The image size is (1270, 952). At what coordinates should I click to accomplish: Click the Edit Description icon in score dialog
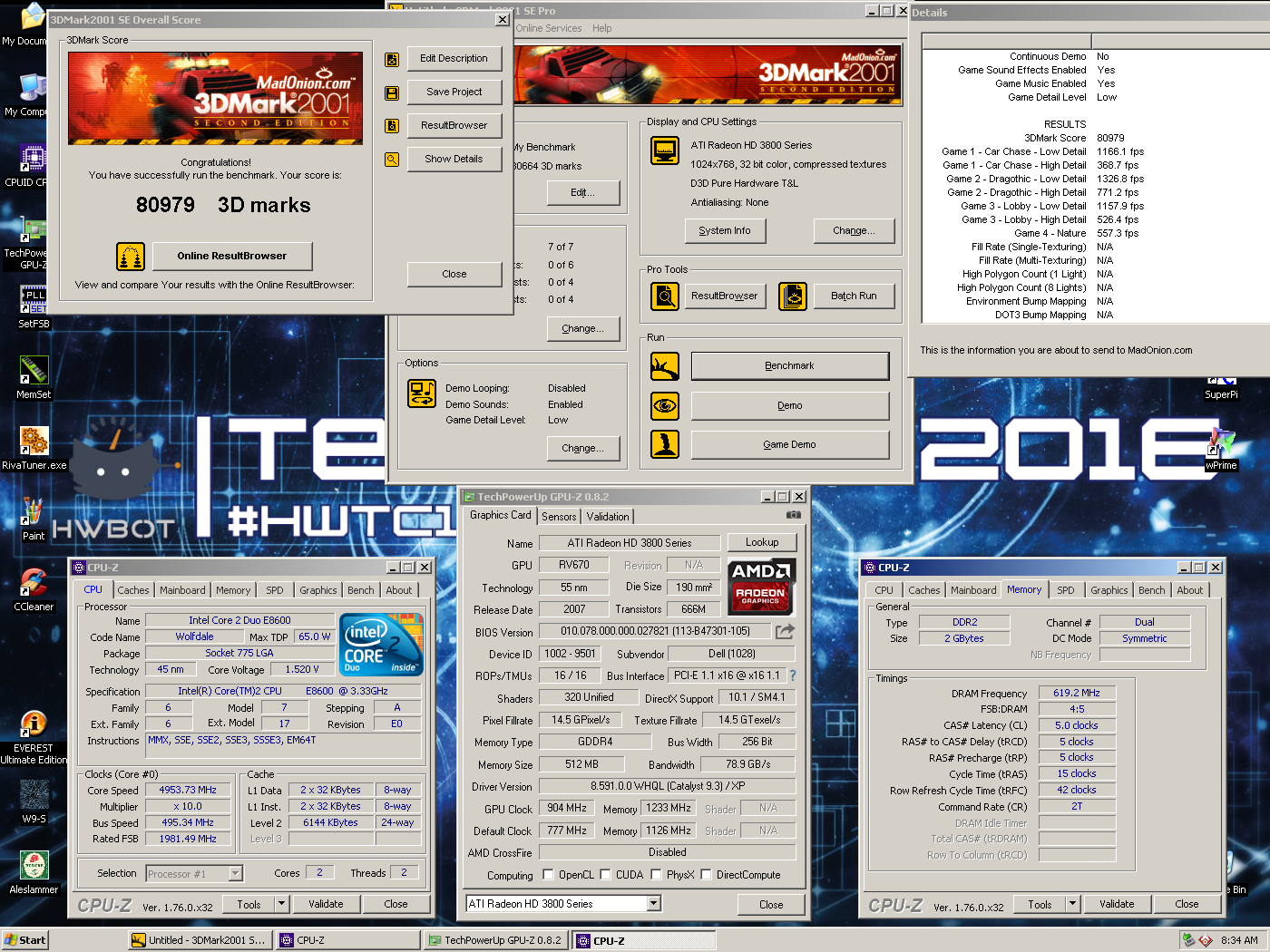(x=392, y=60)
